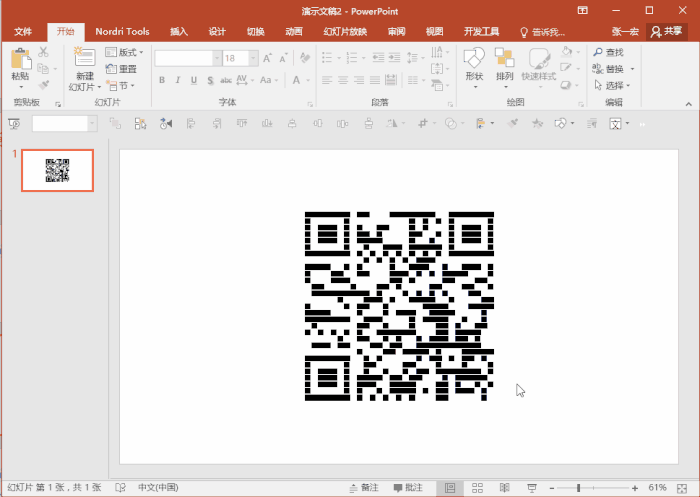Screen dimensions: 700x497
Task: Switch to Normal view icon
Action: point(450,488)
